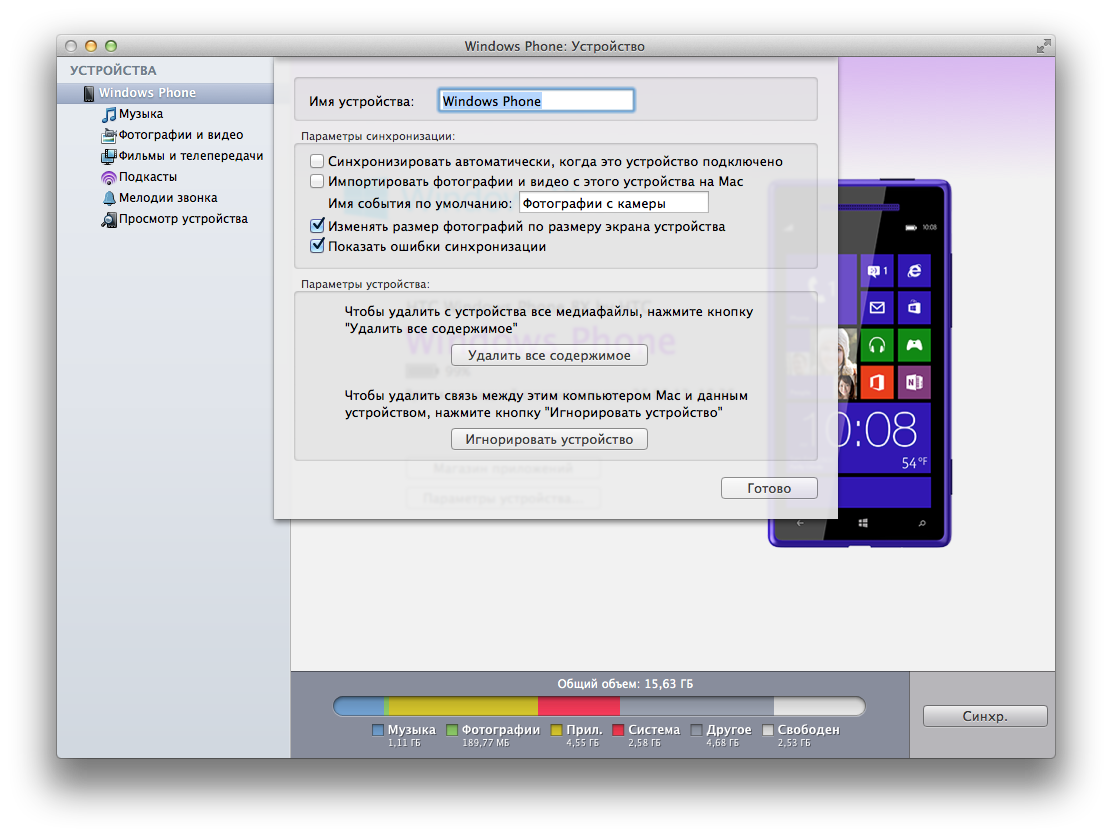This screenshot has width=1112, height=837.
Task: Open Фотографии и видео section
Action: coord(180,135)
